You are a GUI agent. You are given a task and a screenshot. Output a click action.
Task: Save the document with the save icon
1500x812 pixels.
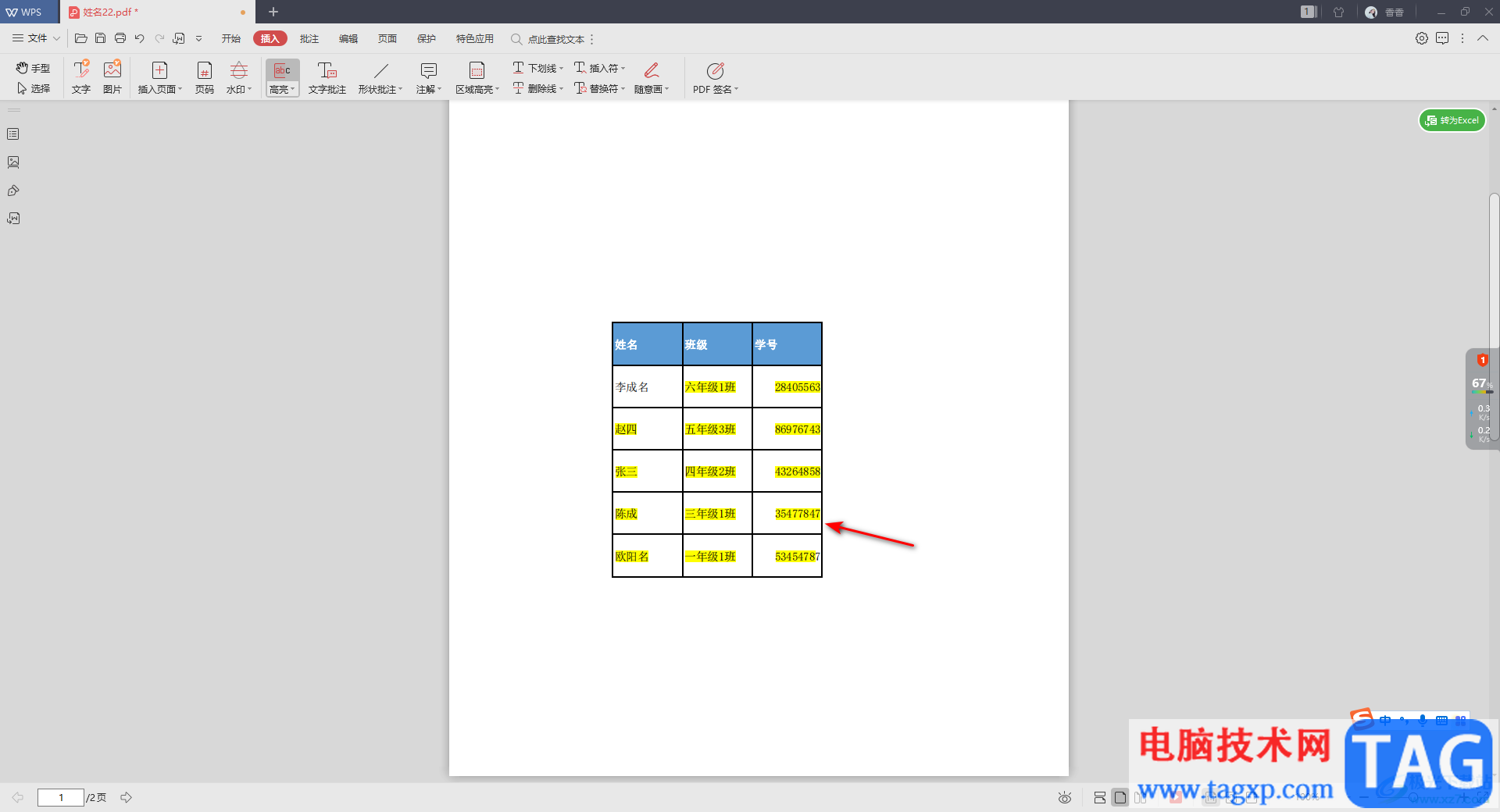tap(100, 38)
